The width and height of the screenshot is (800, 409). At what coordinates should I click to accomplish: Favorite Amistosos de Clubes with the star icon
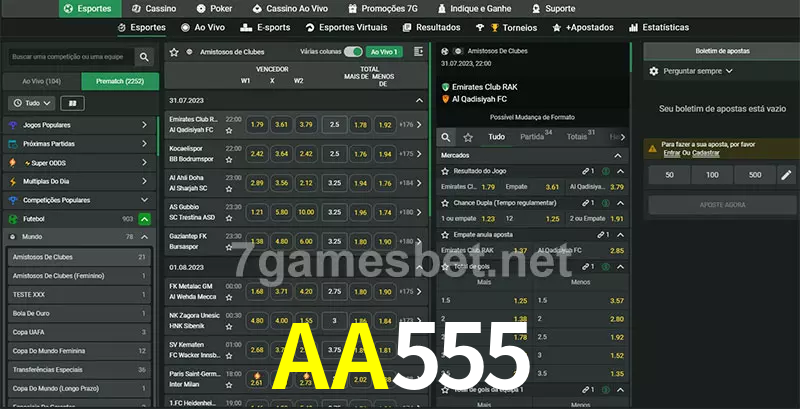click(x=174, y=51)
